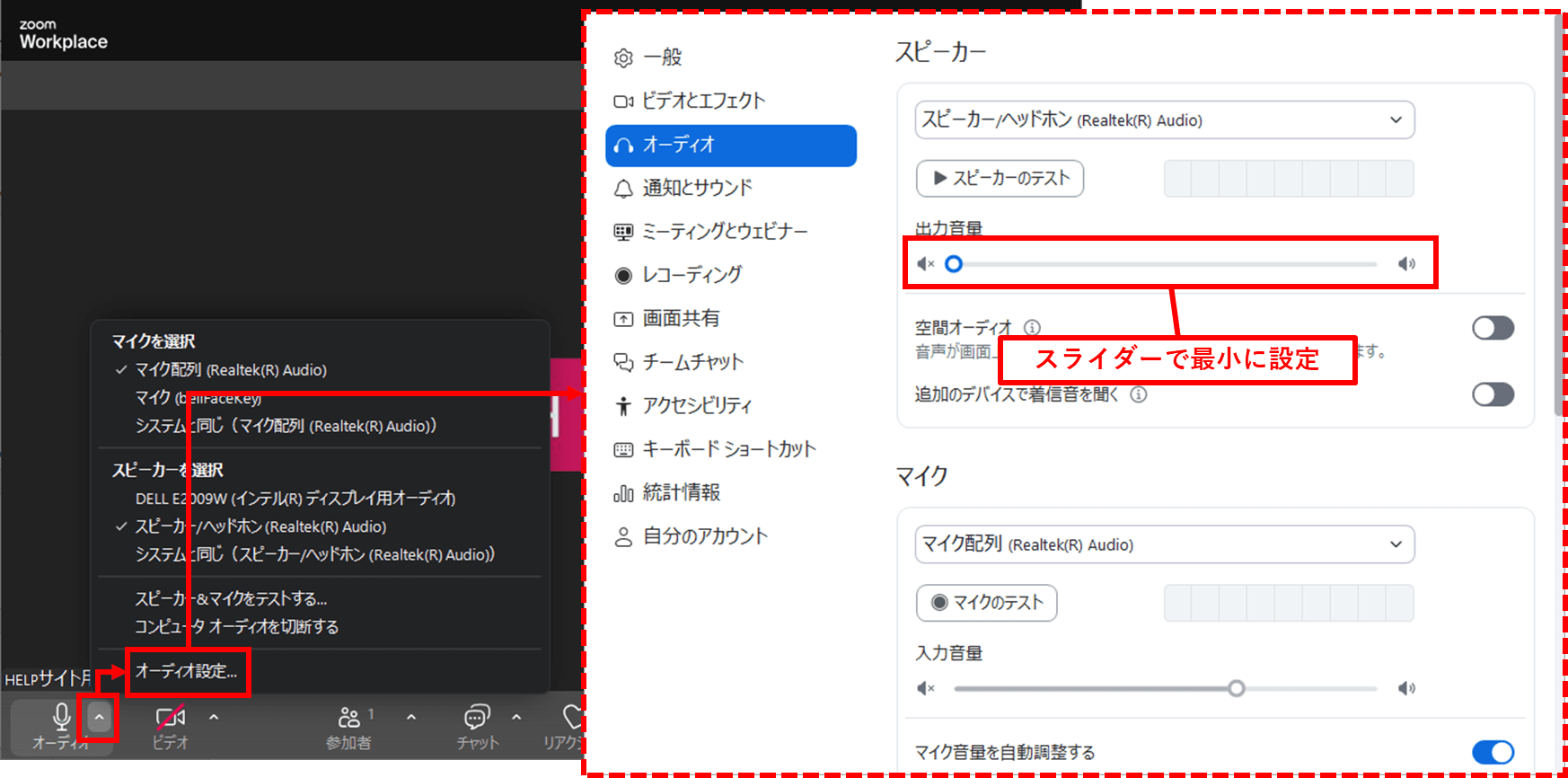
Task: Choose システムと同じ (スピーカー/ヘッドホン) speaker option
Action: (x=315, y=554)
